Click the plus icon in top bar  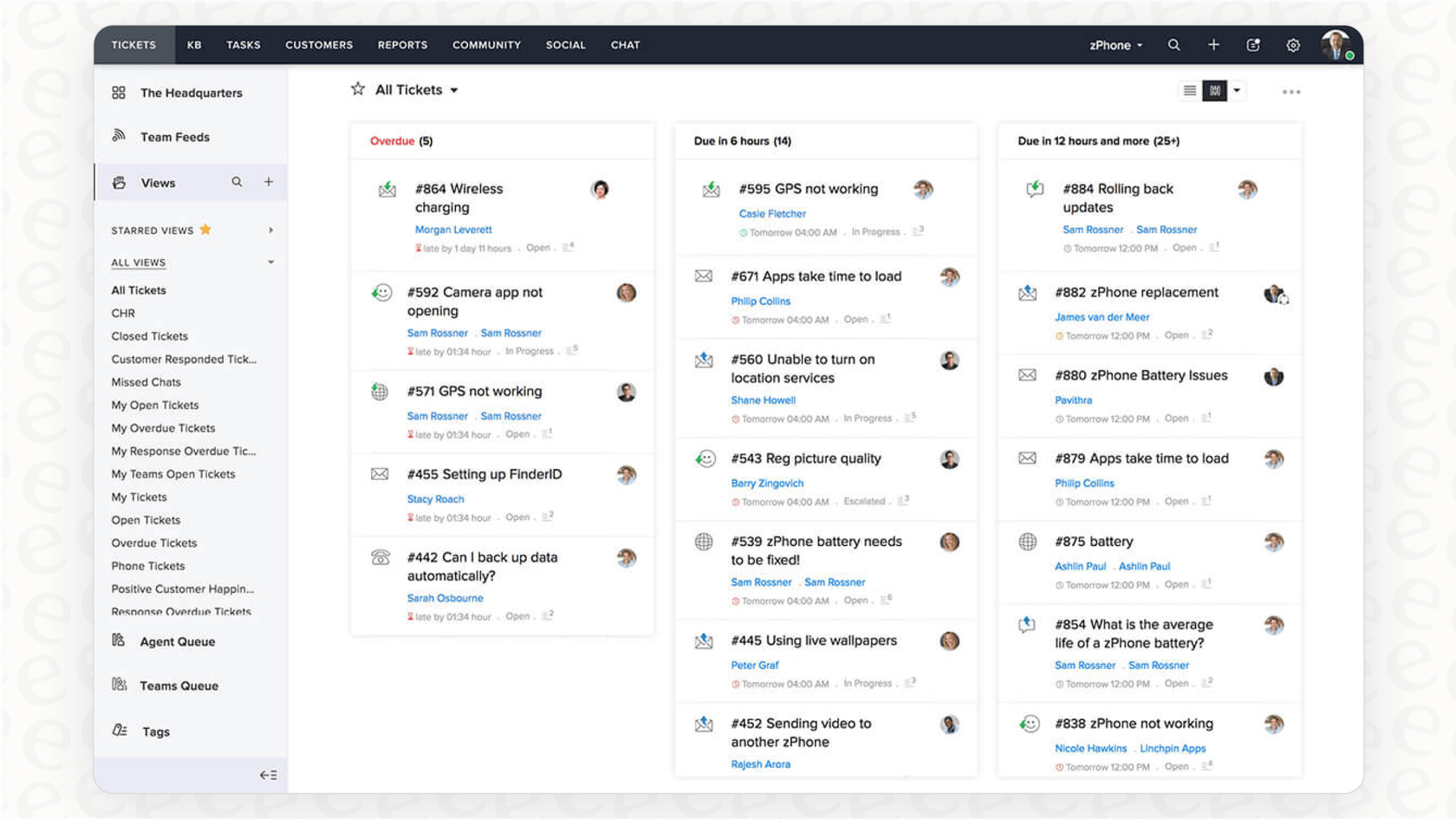click(x=1213, y=45)
